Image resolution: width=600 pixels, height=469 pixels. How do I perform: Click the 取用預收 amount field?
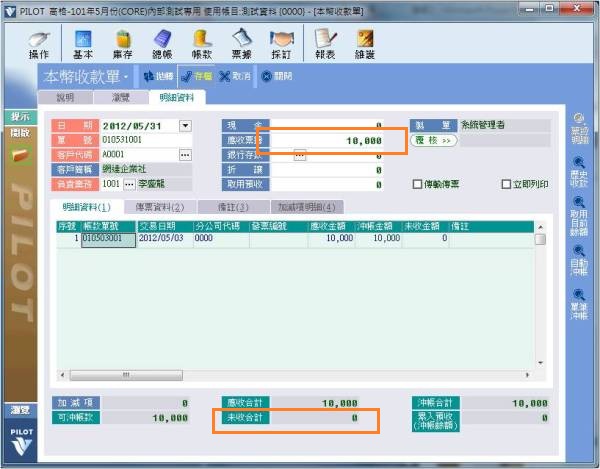pyautogui.click(x=326, y=184)
